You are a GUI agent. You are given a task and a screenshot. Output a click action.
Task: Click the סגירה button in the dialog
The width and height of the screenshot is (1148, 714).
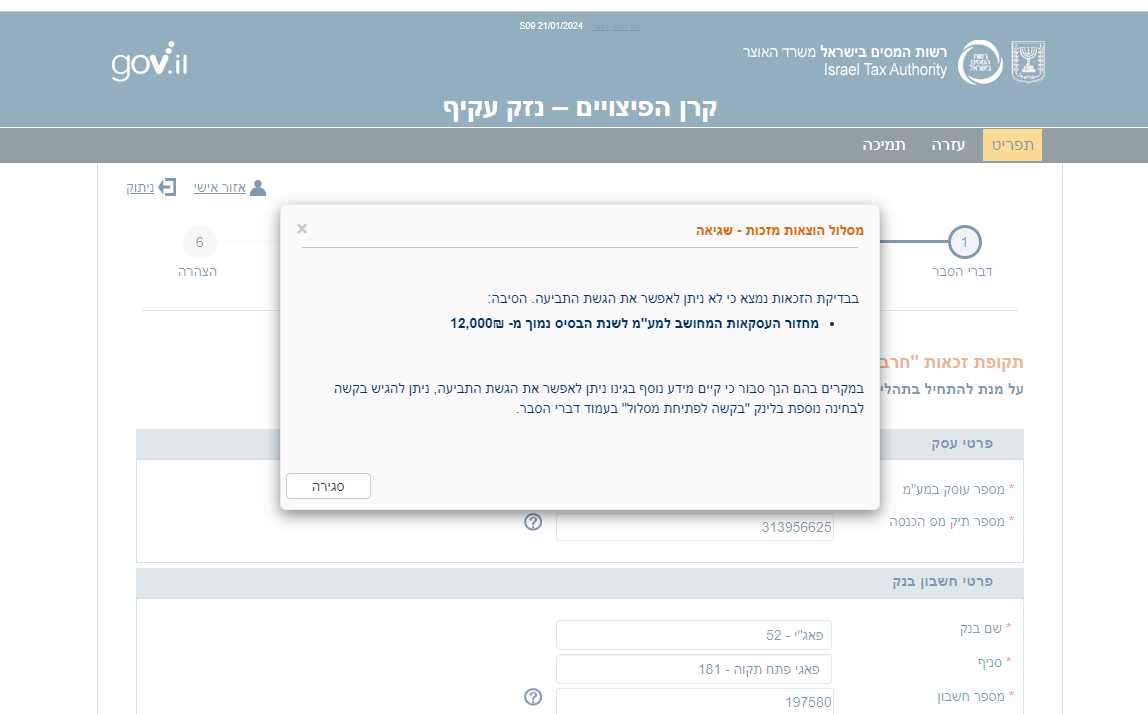point(328,486)
